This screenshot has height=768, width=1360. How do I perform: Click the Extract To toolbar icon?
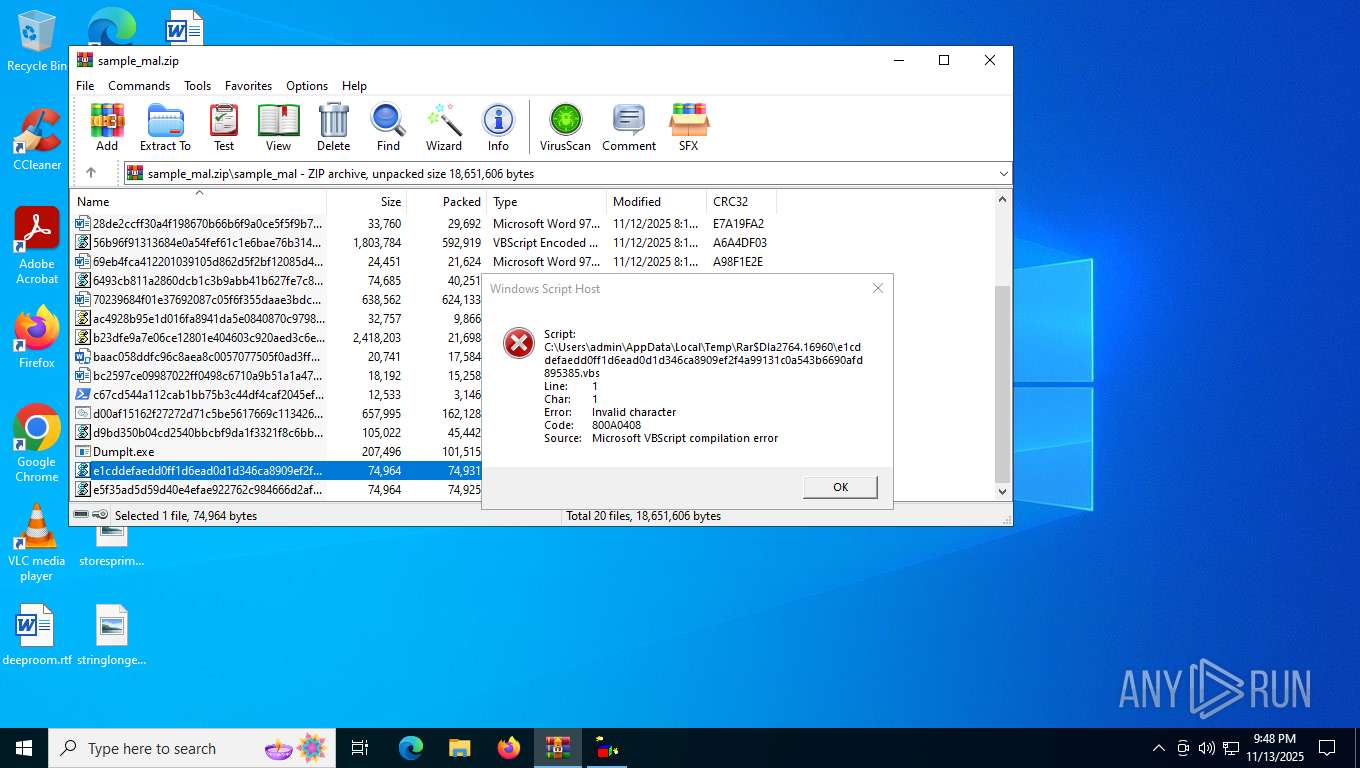coord(165,127)
